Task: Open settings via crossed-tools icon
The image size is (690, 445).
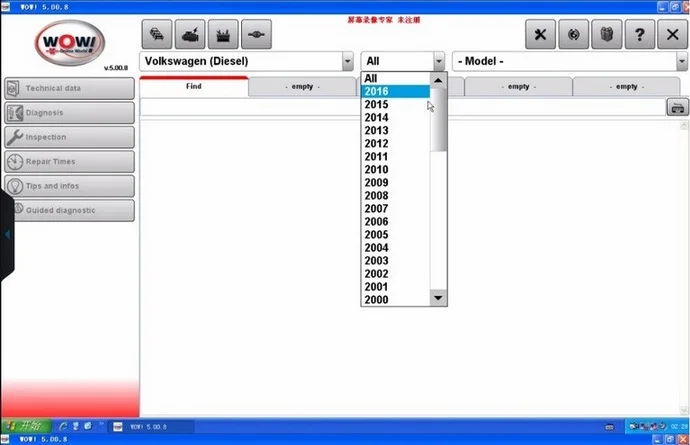Action: pyautogui.click(x=540, y=34)
